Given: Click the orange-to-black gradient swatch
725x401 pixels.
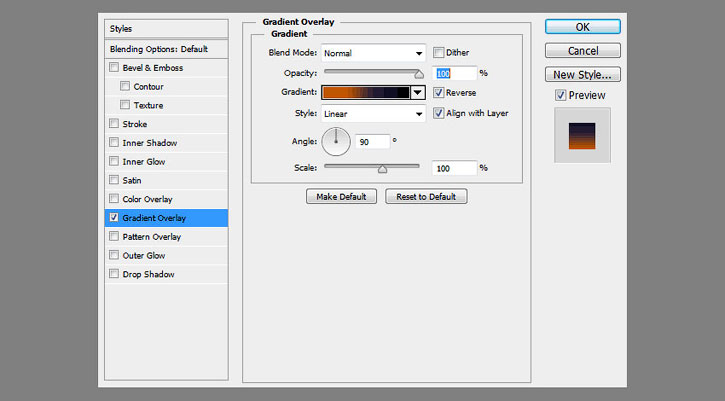Looking at the screenshot, I should [366, 93].
